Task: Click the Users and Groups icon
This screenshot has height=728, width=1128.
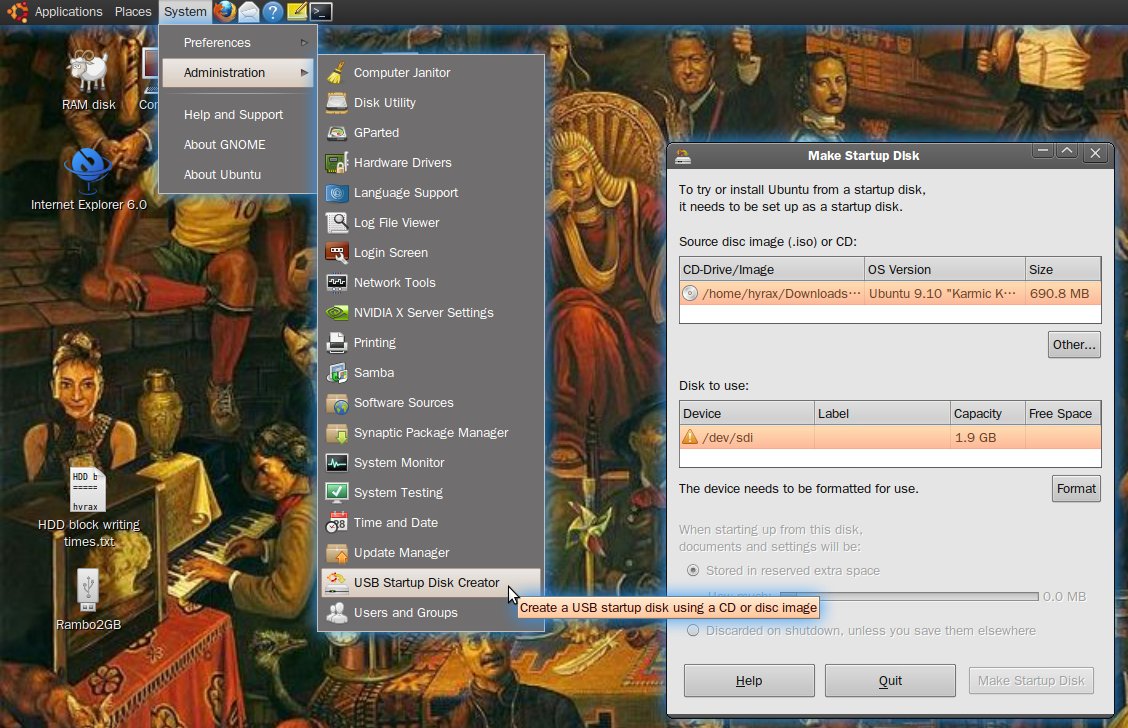Action: [x=336, y=613]
